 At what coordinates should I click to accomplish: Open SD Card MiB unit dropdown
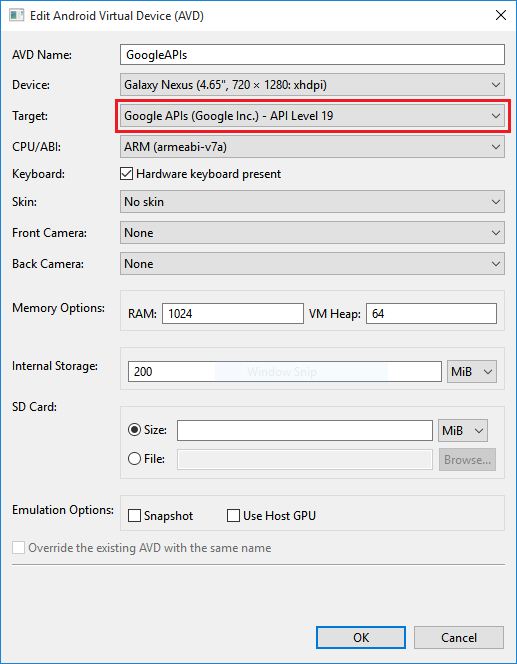[x=463, y=431]
